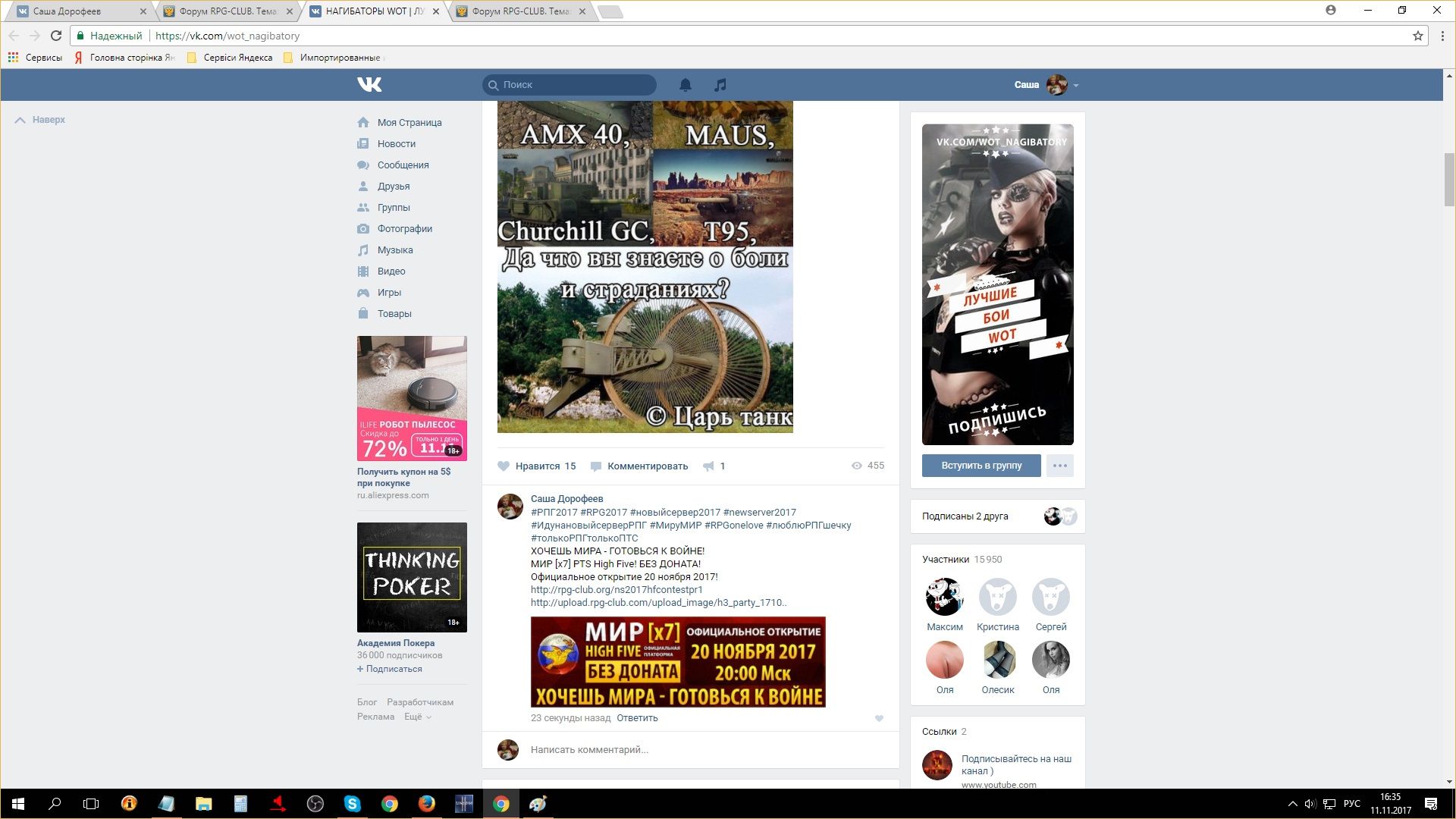Viewport: 1456px width, 819px height.
Task: Open the Messages icon in sidebar
Action: pos(363,165)
